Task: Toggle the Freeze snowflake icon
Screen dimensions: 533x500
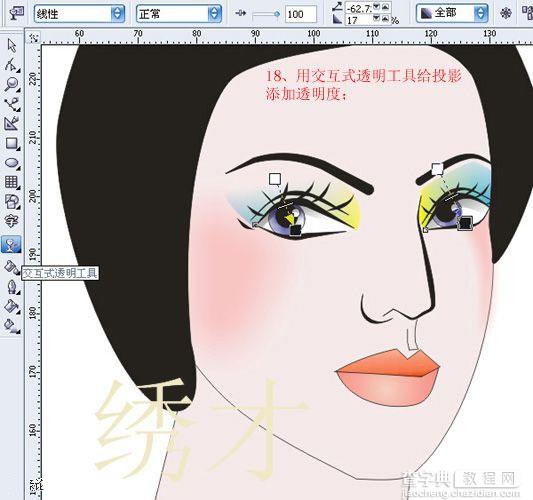Action: point(506,13)
